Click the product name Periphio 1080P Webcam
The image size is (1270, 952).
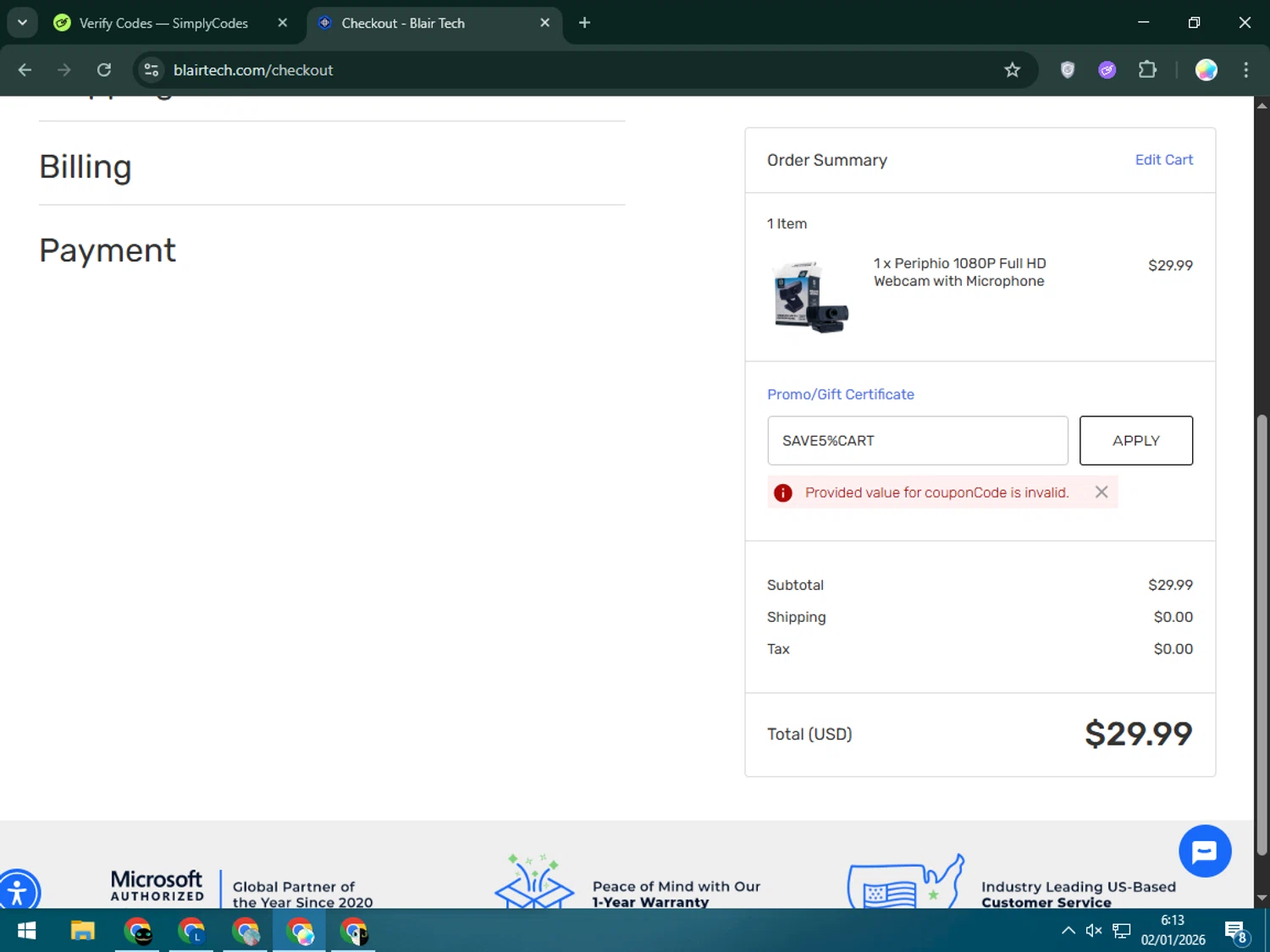pyautogui.click(x=960, y=272)
